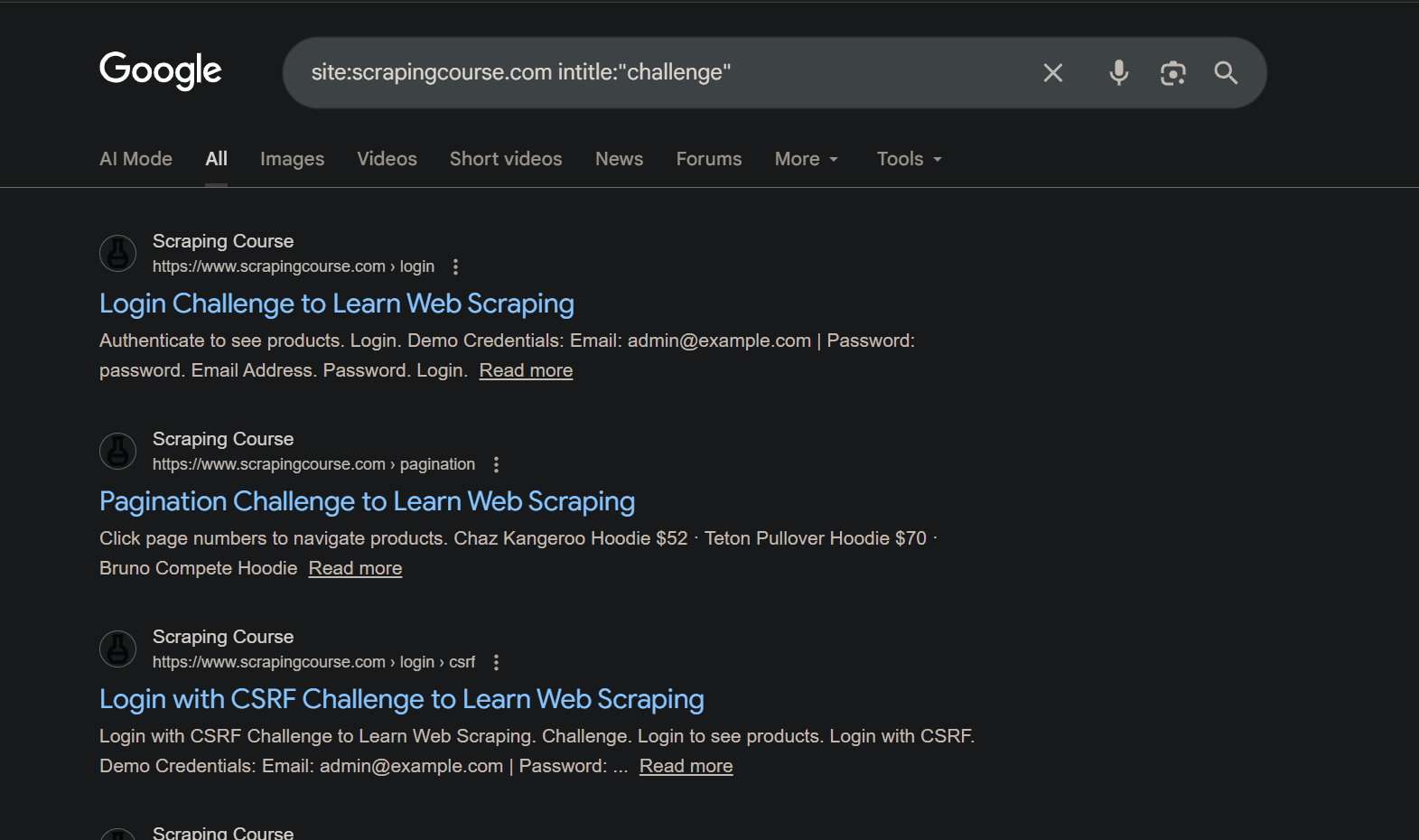
Task: Click URL https://www.scrapingcourse.com › pagination
Action: point(313,464)
